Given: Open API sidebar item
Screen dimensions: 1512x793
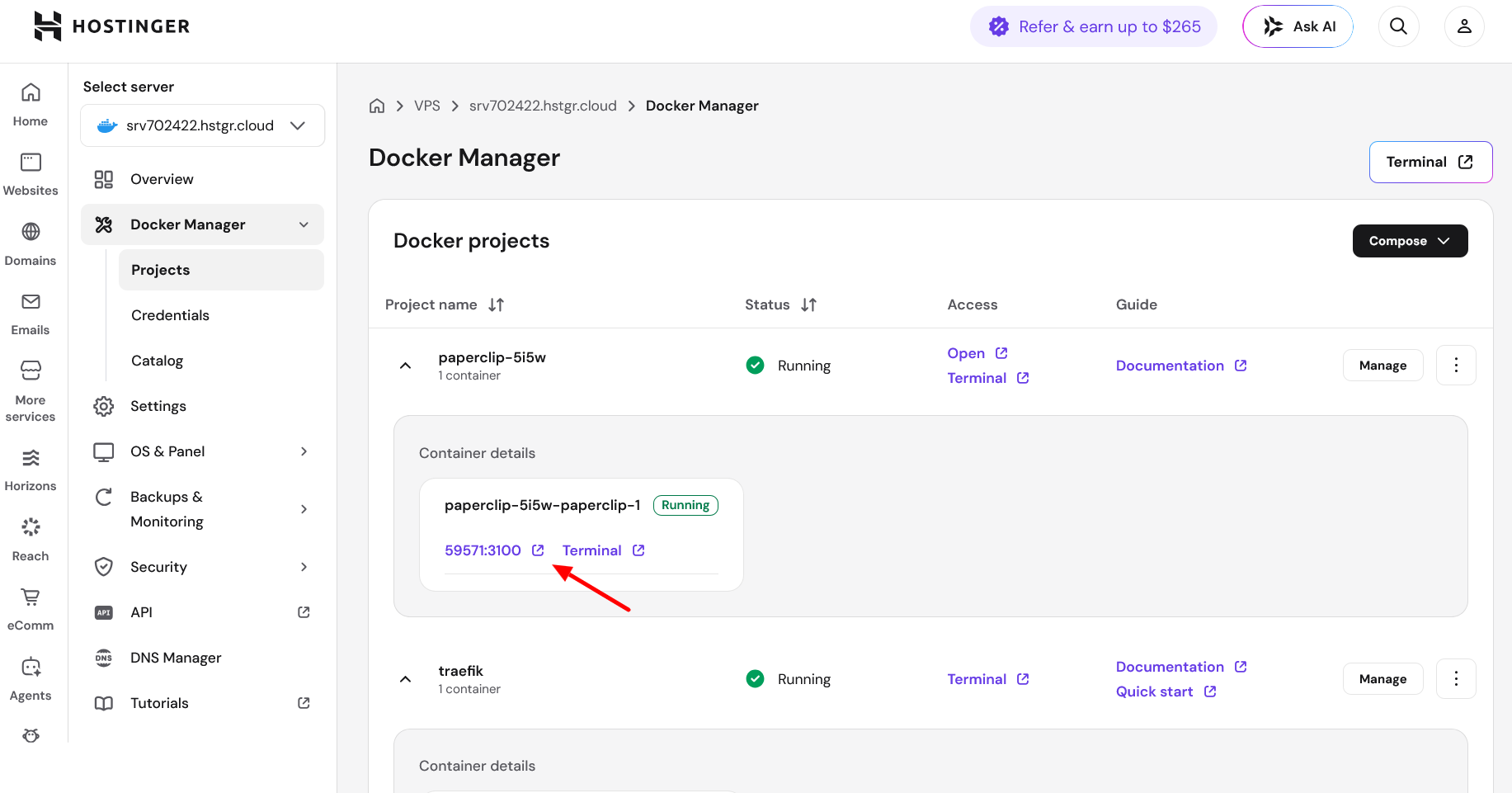Looking at the screenshot, I should tap(202, 612).
